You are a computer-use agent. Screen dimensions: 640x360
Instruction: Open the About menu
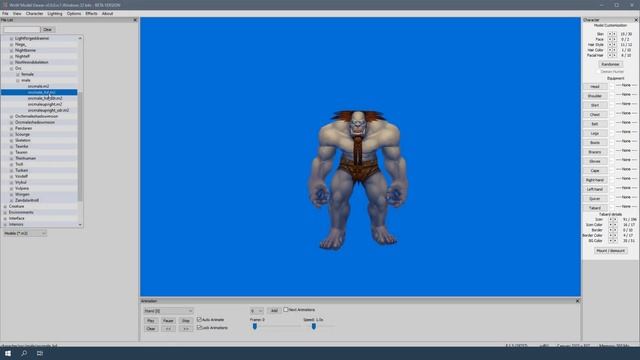(x=107, y=13)
